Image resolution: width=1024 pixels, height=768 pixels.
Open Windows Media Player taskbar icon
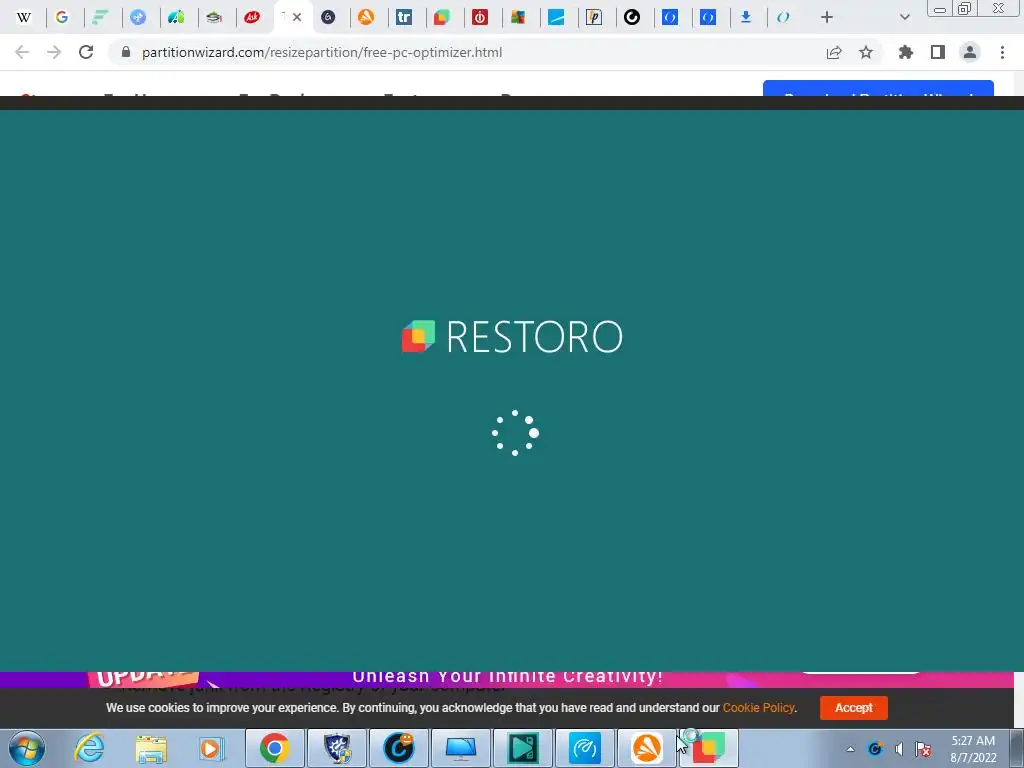pyautogui.click(x=212, y=748)
